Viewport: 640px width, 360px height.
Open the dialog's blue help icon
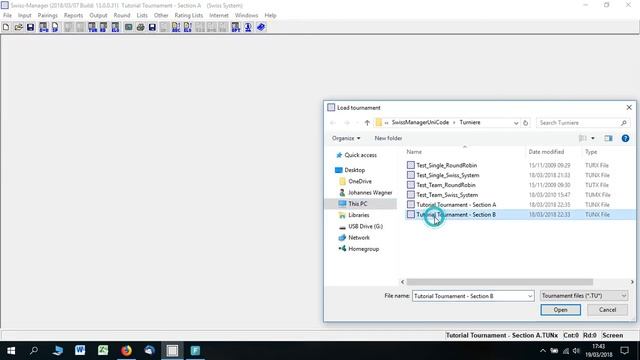tap(625, 138)
